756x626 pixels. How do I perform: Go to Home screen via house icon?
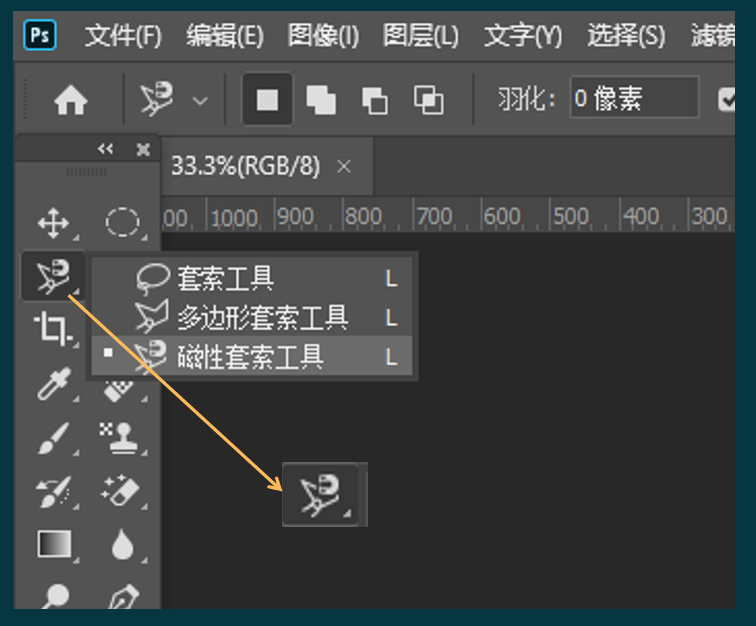pos(70,100)
